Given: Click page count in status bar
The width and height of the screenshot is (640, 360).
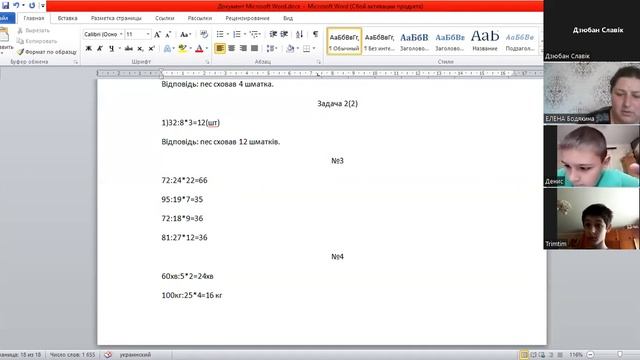Looking at the screenshot, I should pyautogui.click(x=20, y=355).
